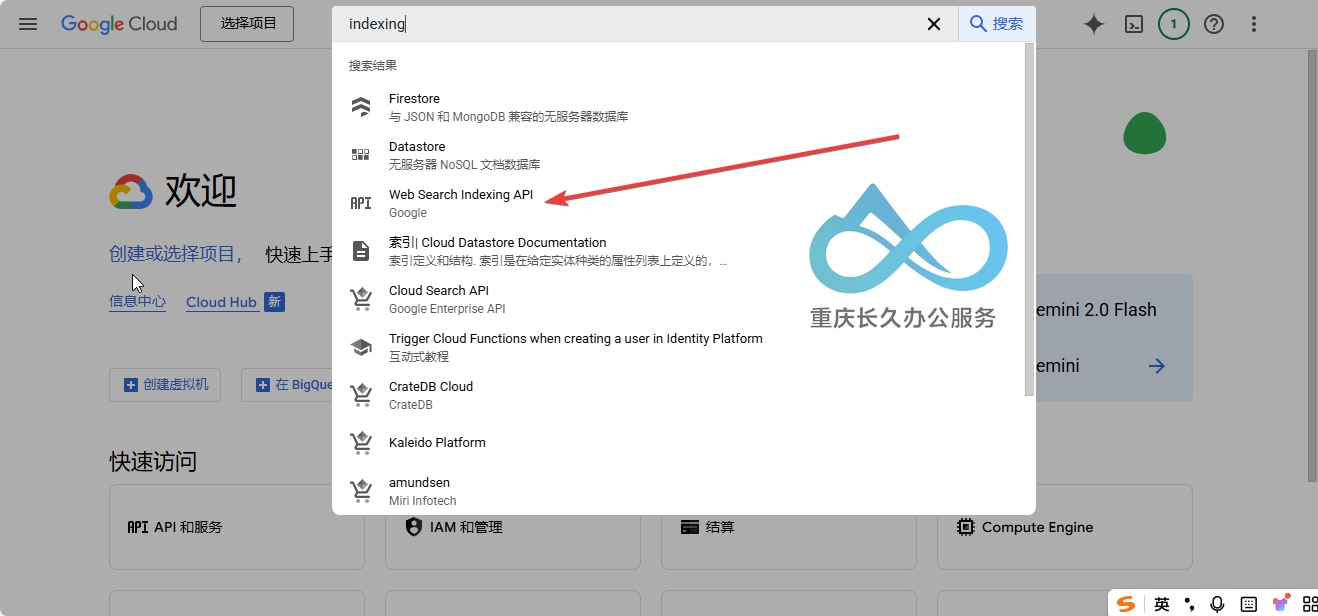The width and height of the screenshot is (1318, 616).
Task: Open IME soft keyboard icon
Action: coord(1248,604)
